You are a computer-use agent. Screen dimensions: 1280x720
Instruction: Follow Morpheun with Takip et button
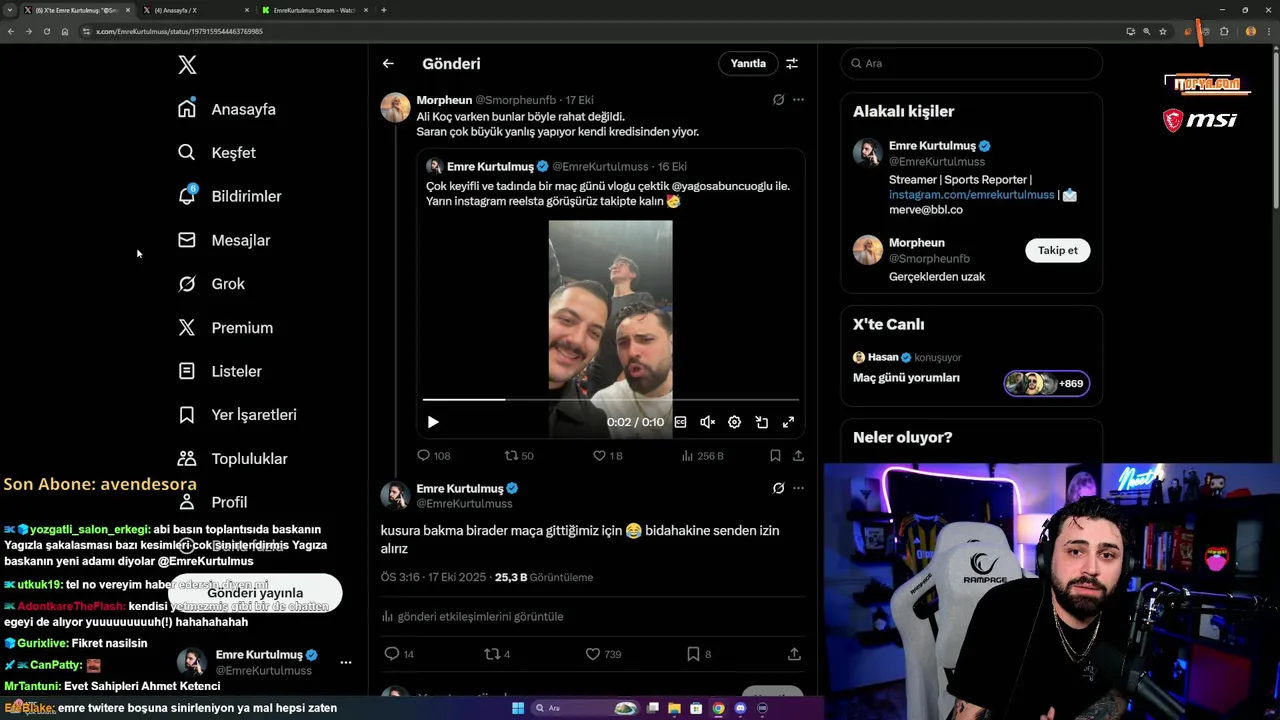coord(1057,250)
